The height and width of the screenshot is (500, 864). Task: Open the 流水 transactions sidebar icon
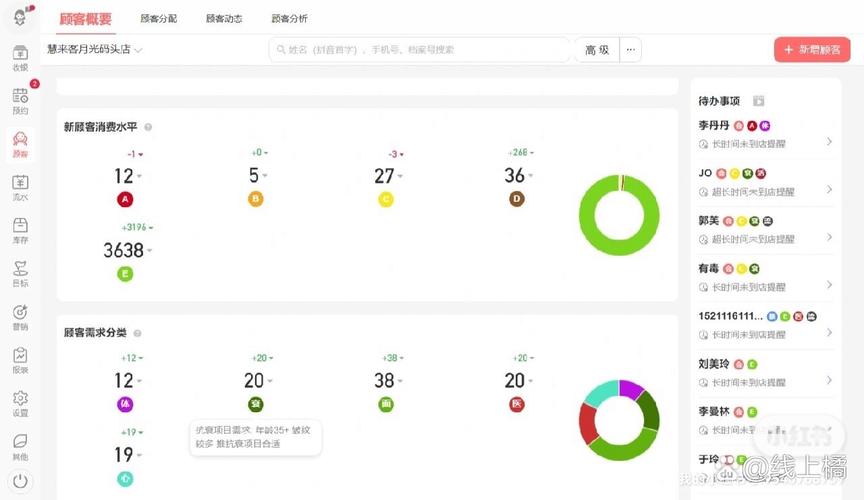(x=20, y=187)
